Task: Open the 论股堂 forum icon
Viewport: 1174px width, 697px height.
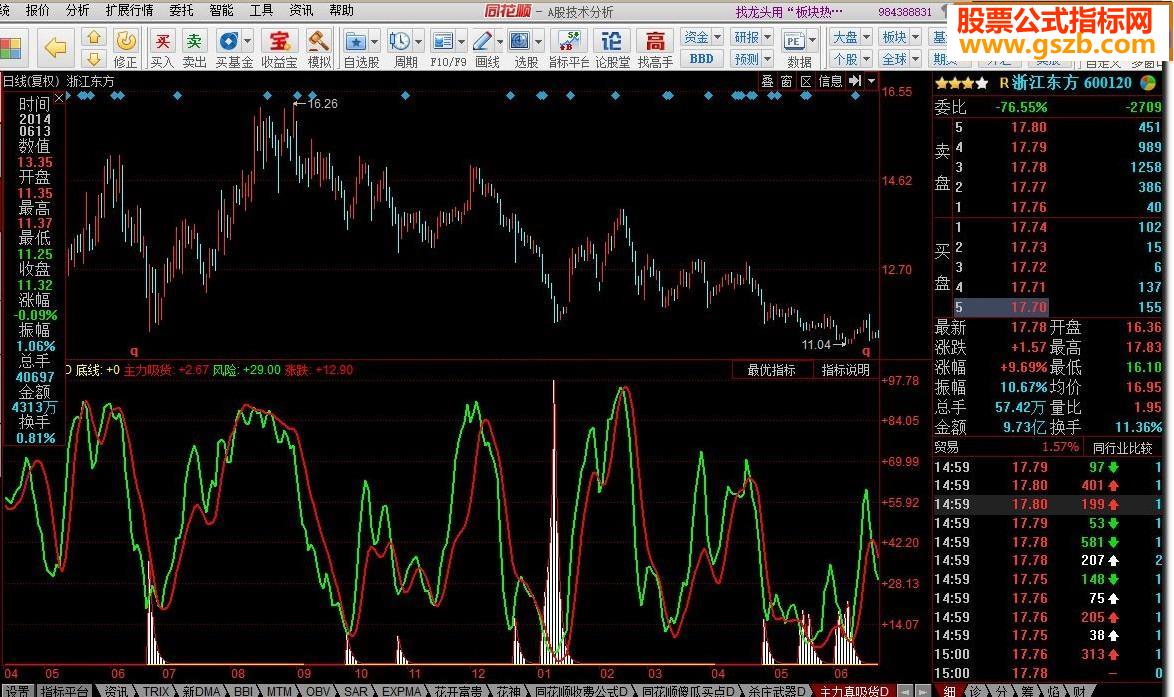Action: pos(612,41)
